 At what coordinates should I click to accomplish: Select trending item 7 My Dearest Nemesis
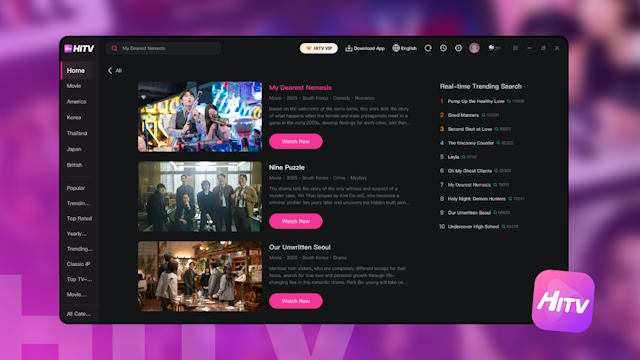pyautogui.click(x=469, y=185)
